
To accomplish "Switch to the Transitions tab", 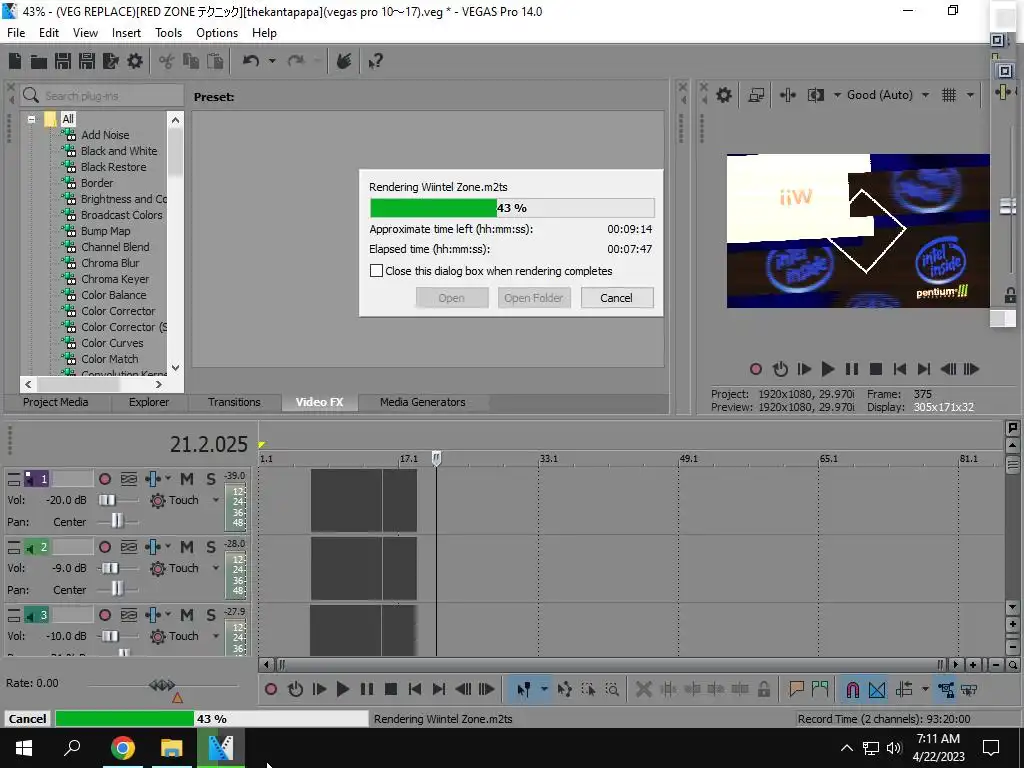I will (x=234, y=402).
